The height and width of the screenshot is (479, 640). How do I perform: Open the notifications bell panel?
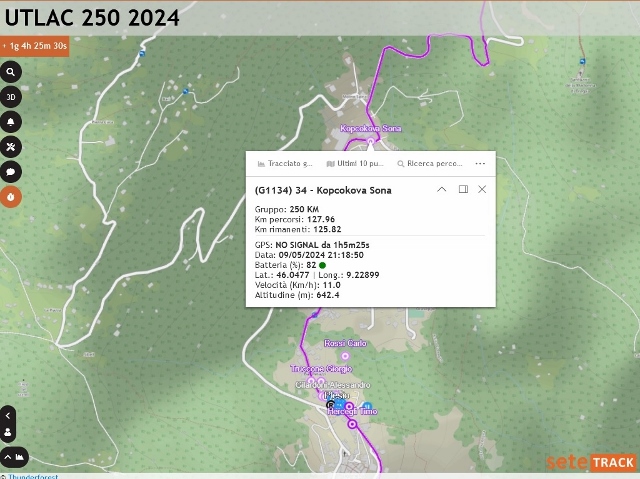(11, 122)
